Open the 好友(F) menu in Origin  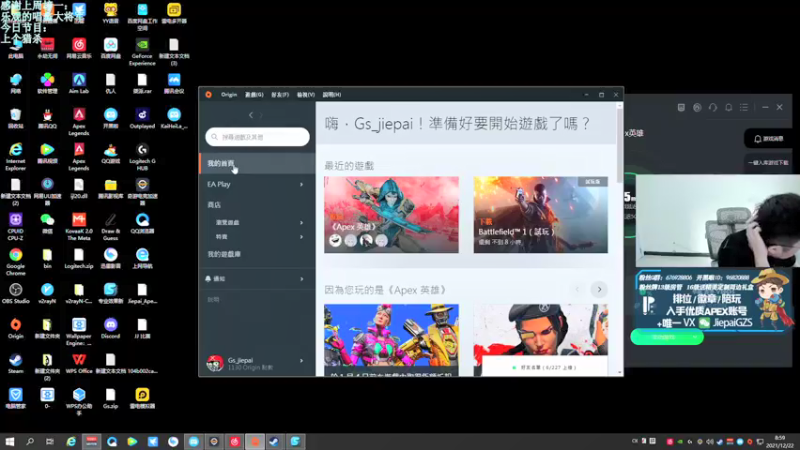tap(280, 95)
